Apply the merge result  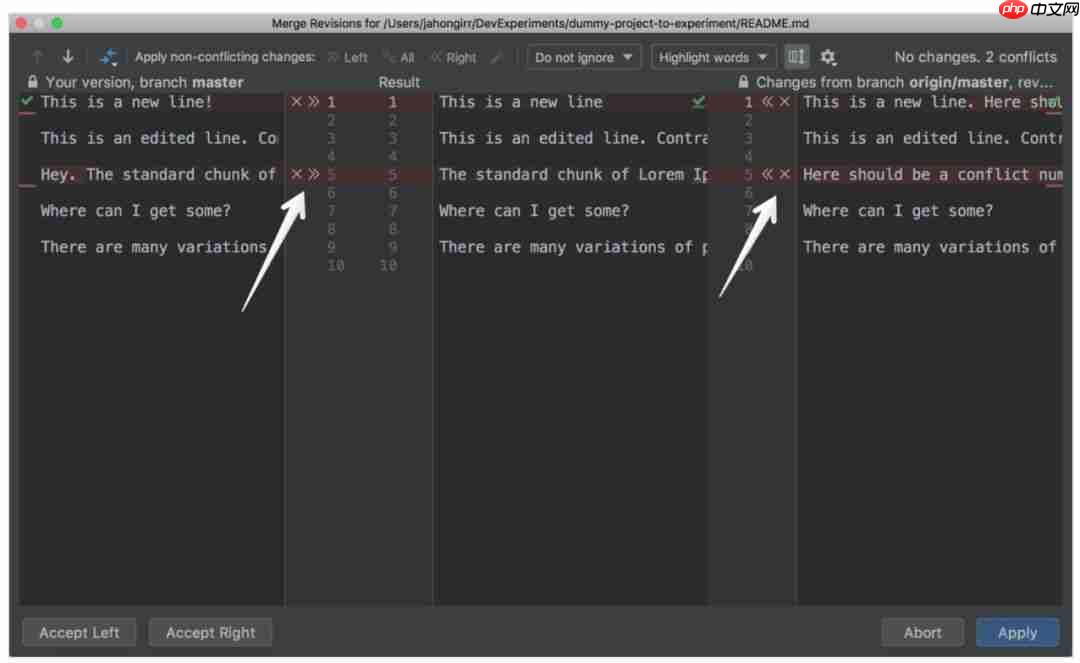[1017, 632]
